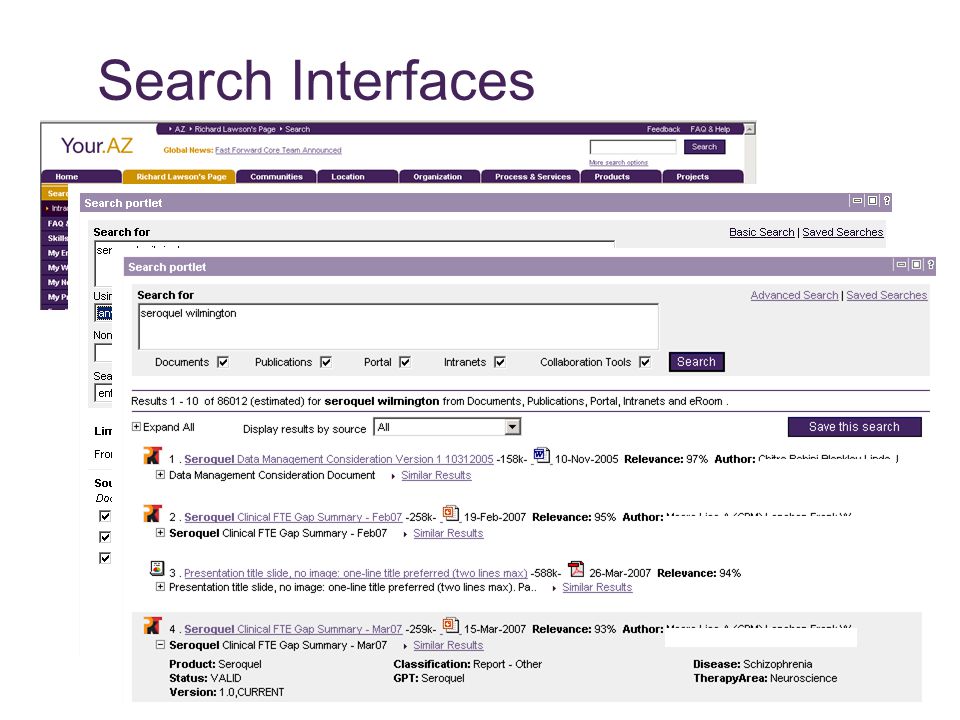Open Saved Searches link in back portlet

click(x=842, y=232)
